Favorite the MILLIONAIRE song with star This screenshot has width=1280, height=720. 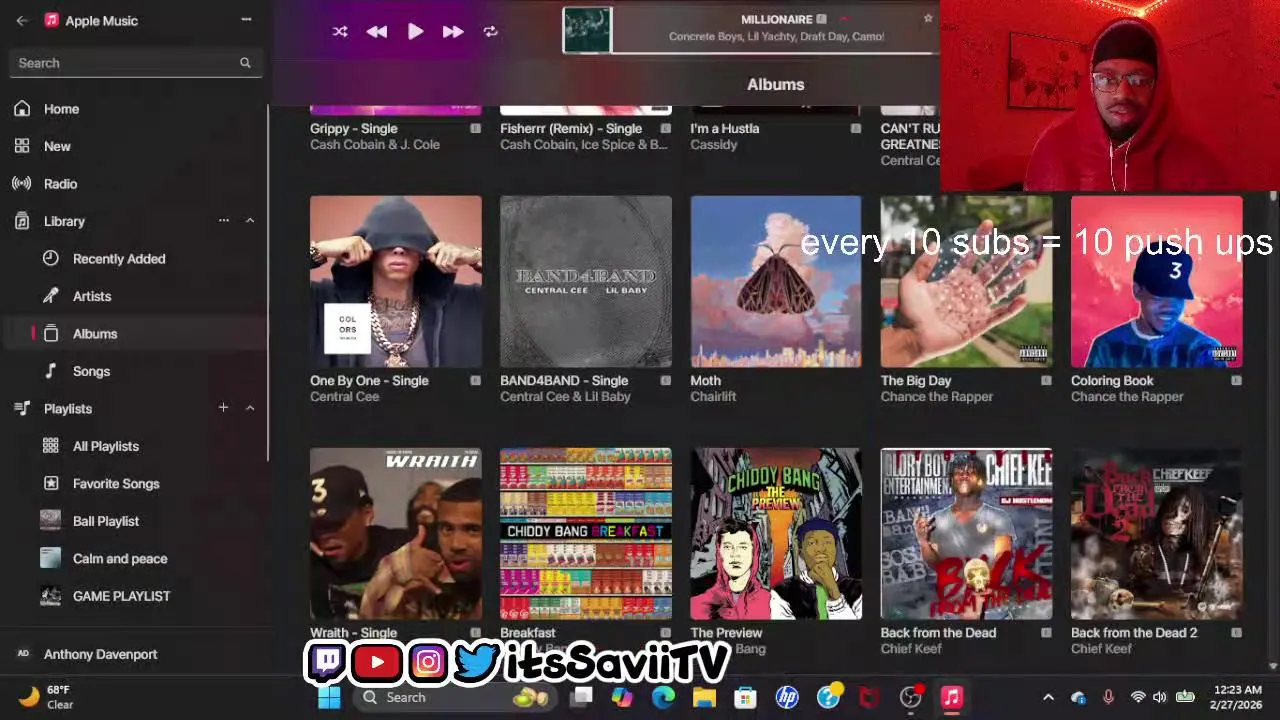[x=928, y=18]
